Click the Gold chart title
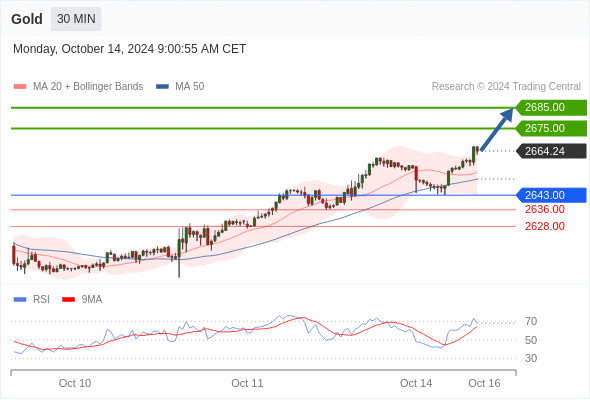 (27, 19)
